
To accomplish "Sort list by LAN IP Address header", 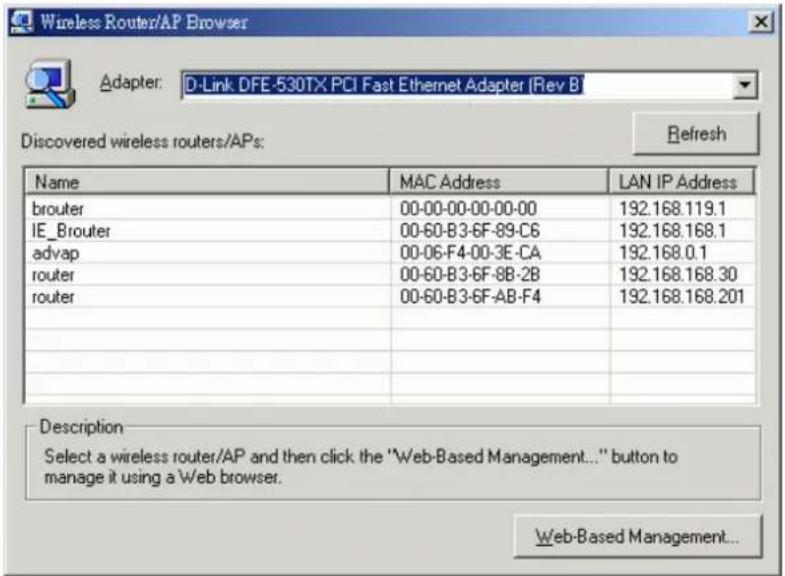I will [x=681, y=182].
